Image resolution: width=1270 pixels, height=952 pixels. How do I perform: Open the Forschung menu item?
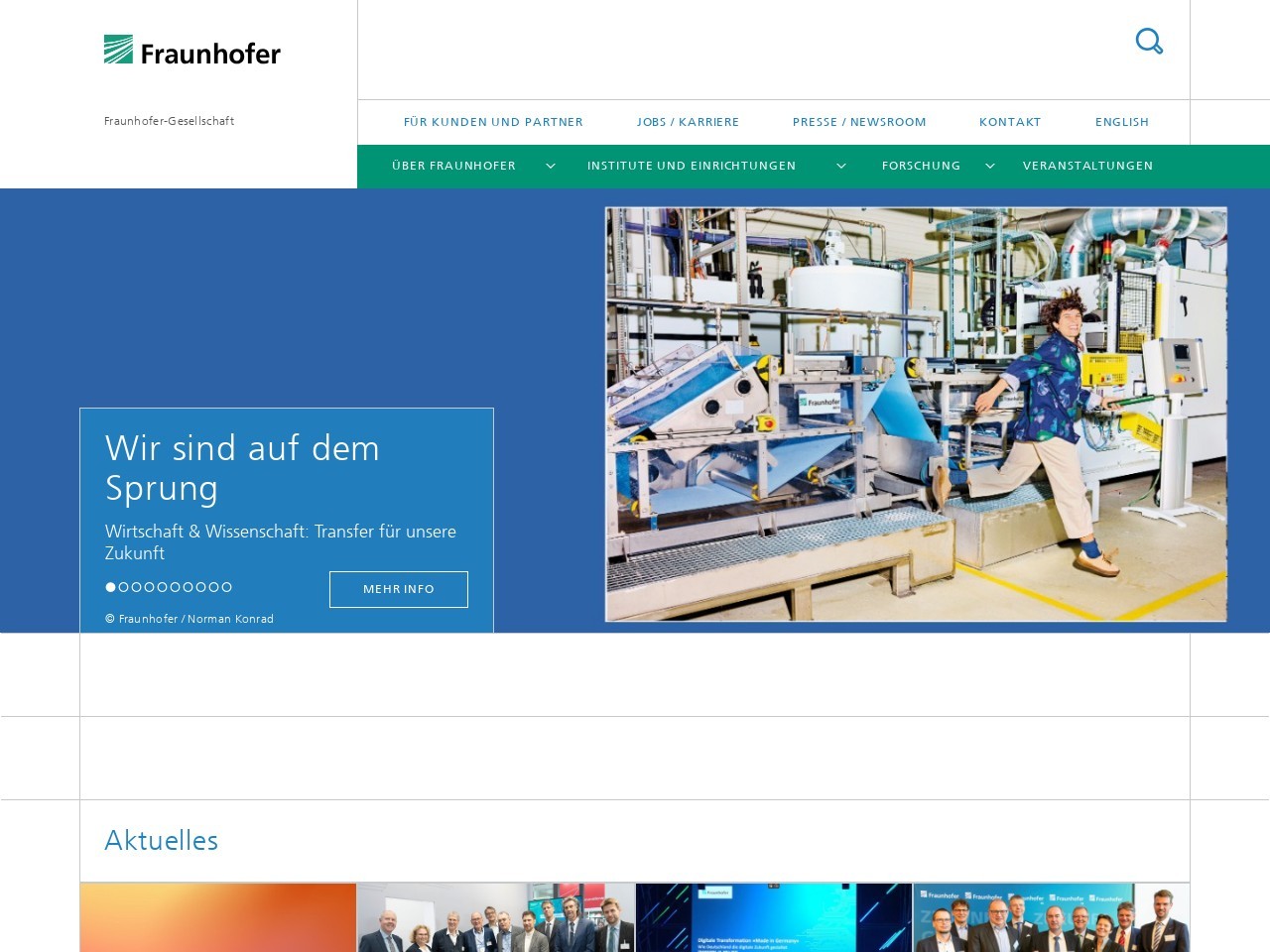[x=921, y=166]
